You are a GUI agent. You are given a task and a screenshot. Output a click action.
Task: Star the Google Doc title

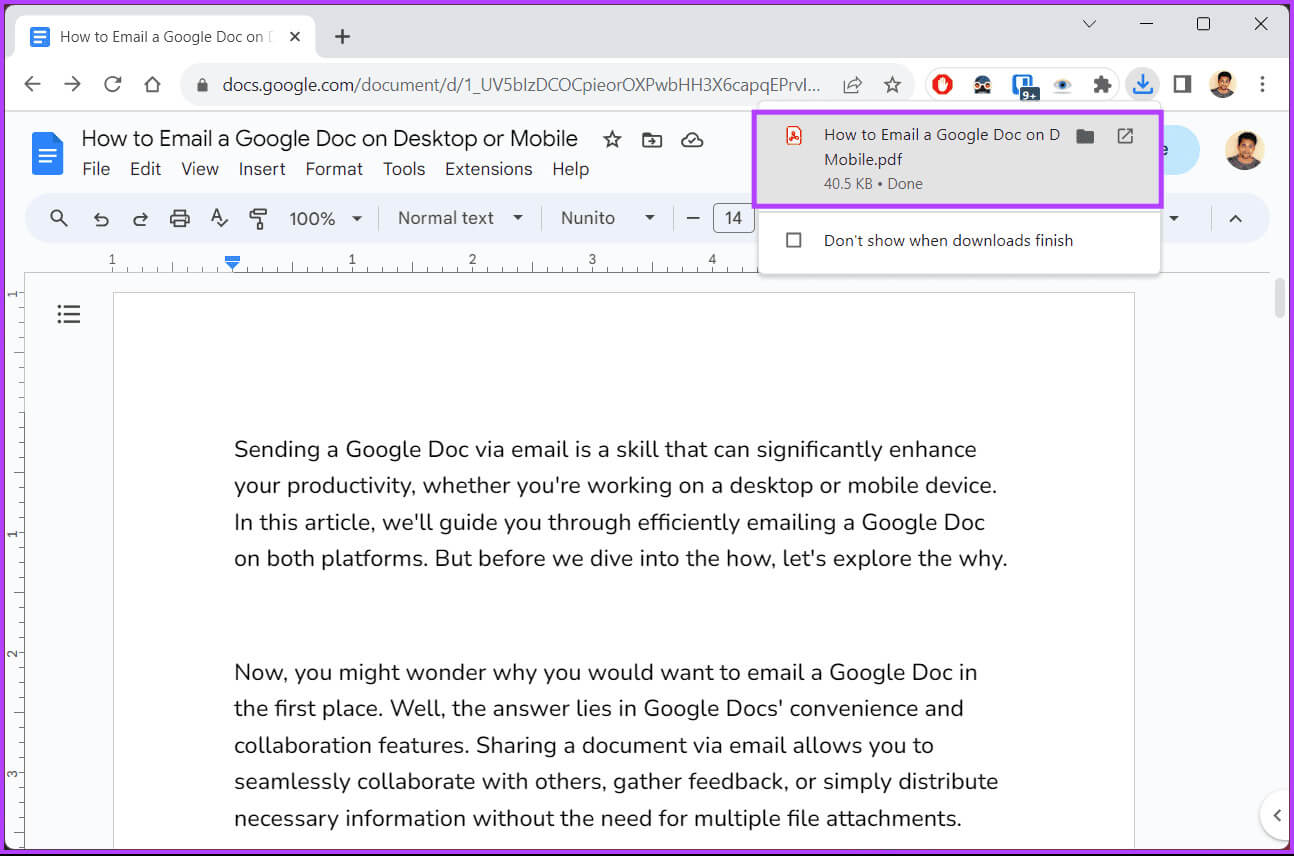(612, 140)
